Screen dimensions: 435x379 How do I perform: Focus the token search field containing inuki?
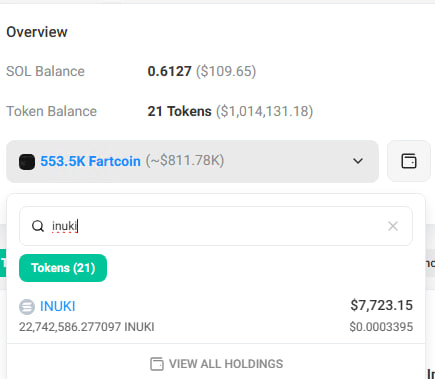(x=216, y=226)
